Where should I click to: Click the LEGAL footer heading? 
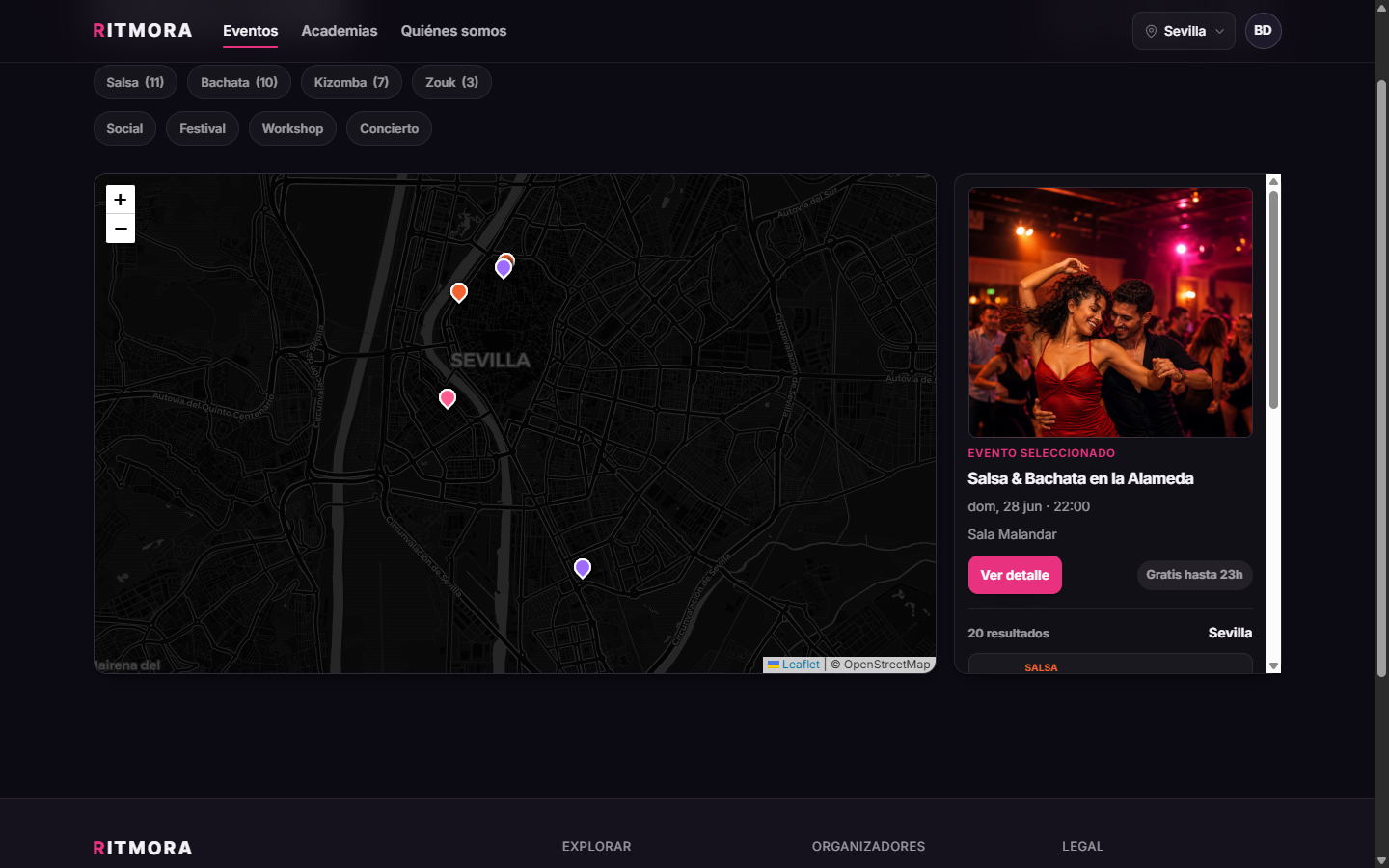1082,846
